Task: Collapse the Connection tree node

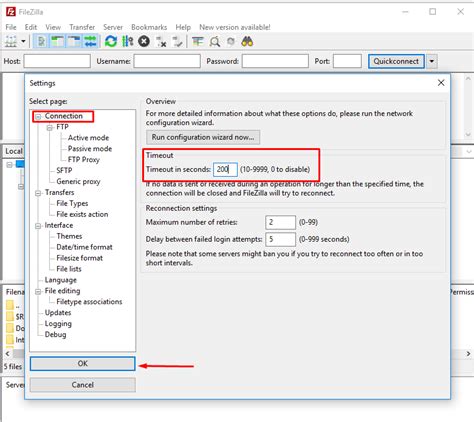Action: pyautogui.click(x=38, y=117)
